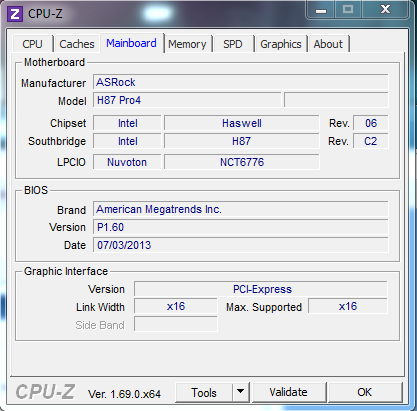Select the Mainboard tab
The image size is (417, 411).
pos(131,43)
